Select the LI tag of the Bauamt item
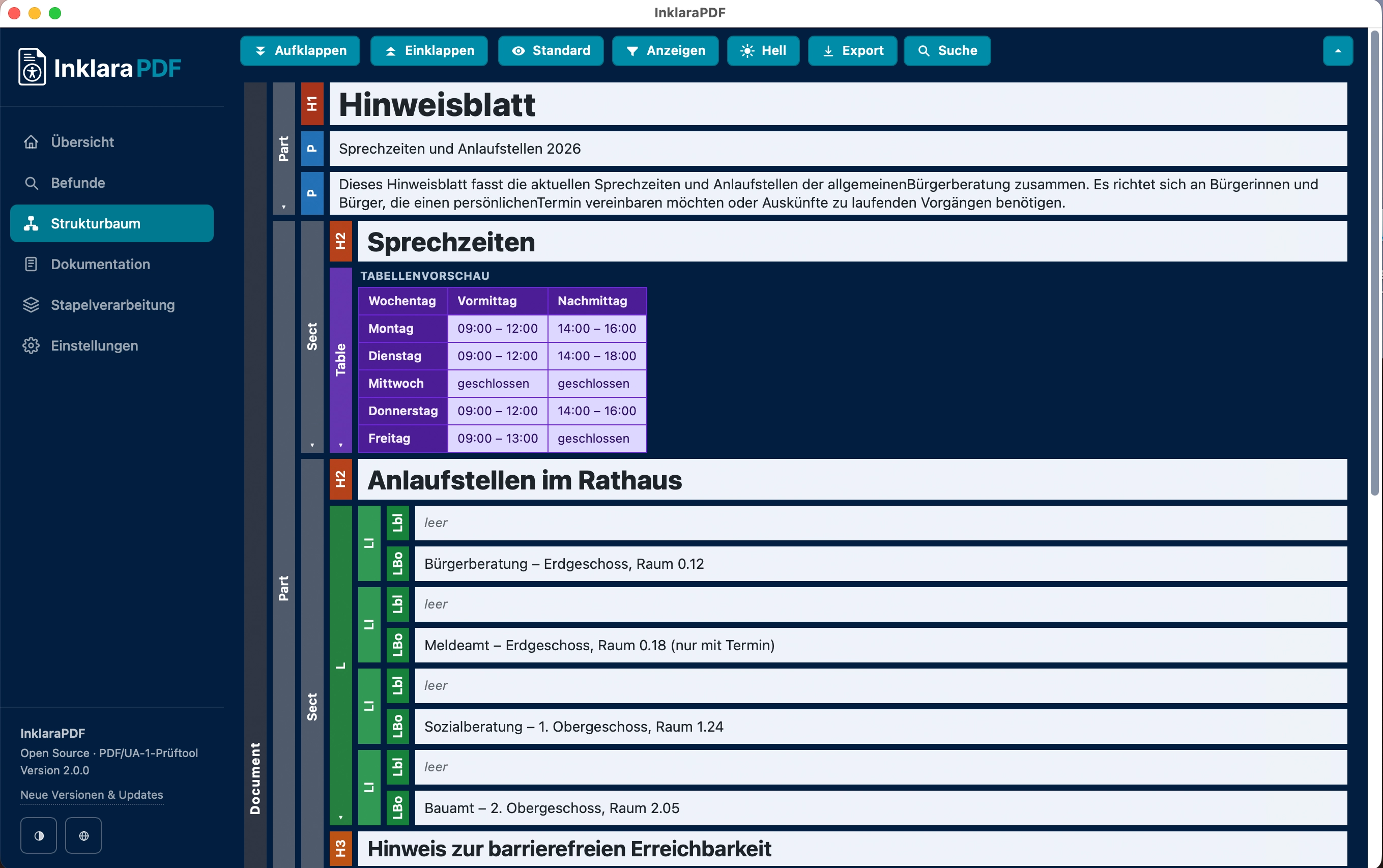This screenshot has height=868, width=1383. point(369,788)
